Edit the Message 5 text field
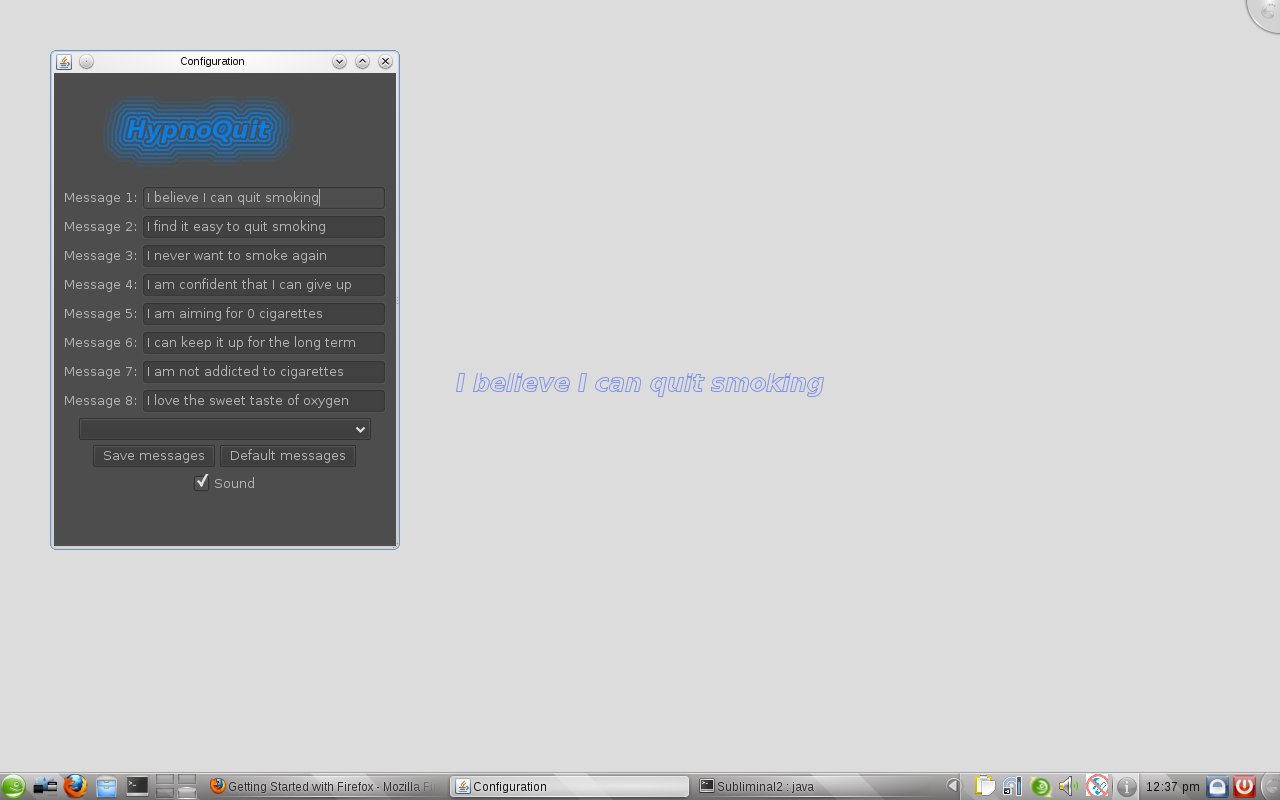Screen dimensions: 1280x800 coord(264,314)
